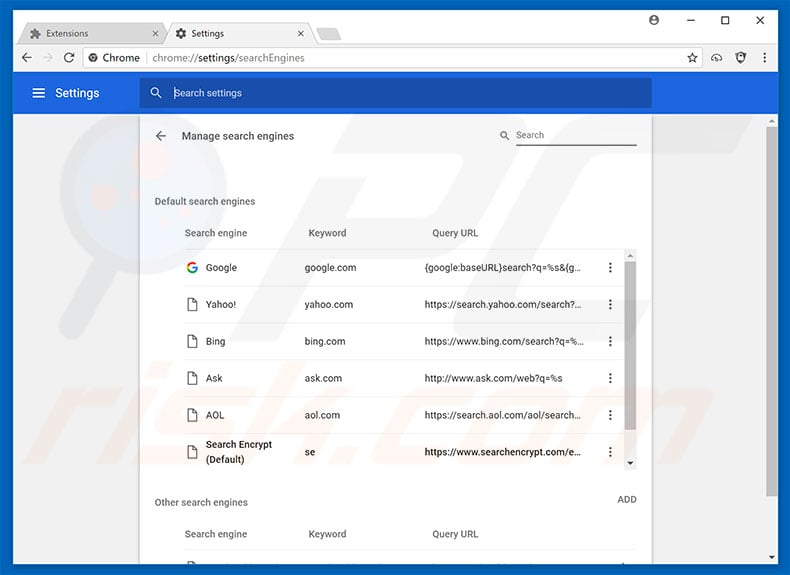790x575 pixels.
Task: Click the search engines Search field
Action: click(576, 136)
